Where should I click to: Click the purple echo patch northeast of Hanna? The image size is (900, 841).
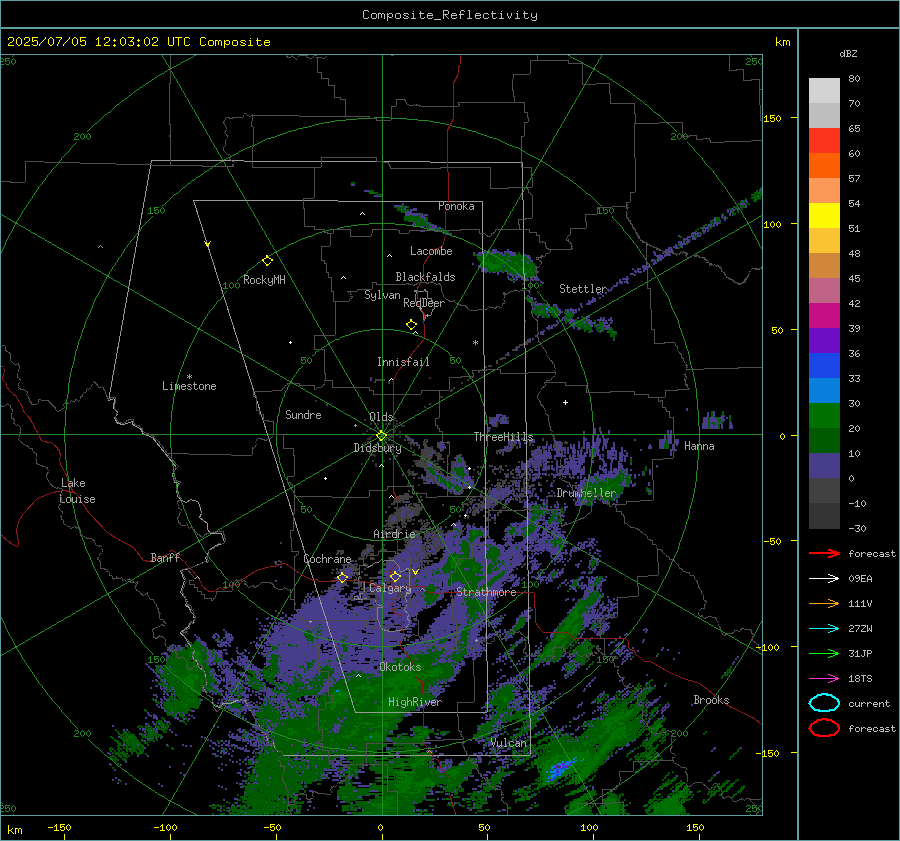click(716, 420)
